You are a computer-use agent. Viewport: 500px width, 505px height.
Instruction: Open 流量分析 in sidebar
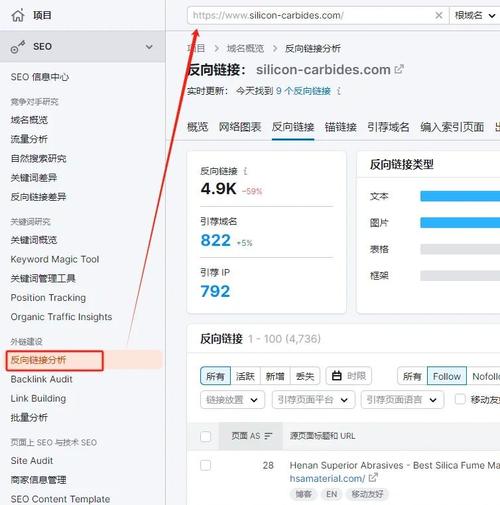coord(29,139)
